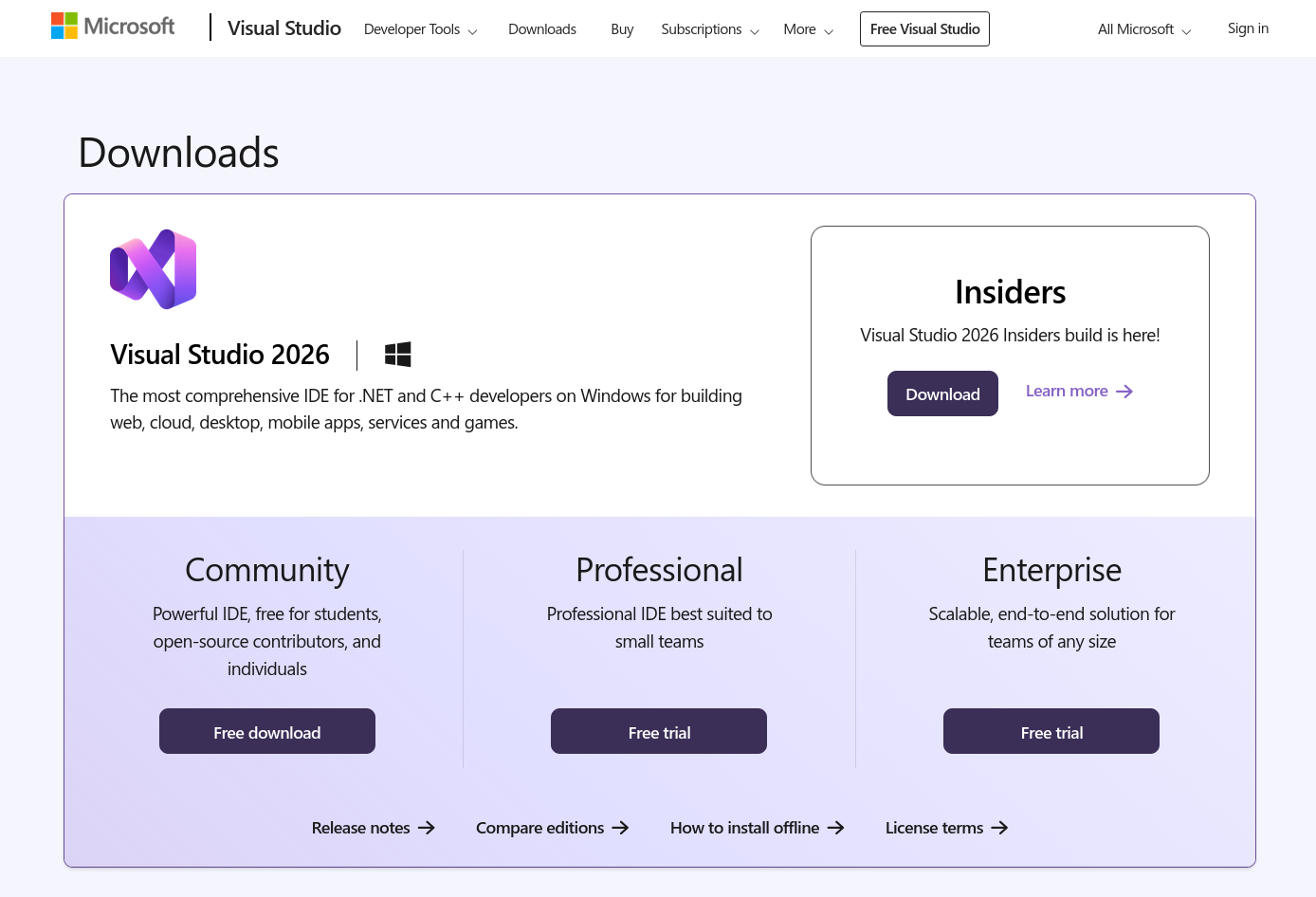The width and height of the screenshot is (1316, 897).
Task: Click the arrow icon beside Compare editions
Action: [x=622, y=828]
